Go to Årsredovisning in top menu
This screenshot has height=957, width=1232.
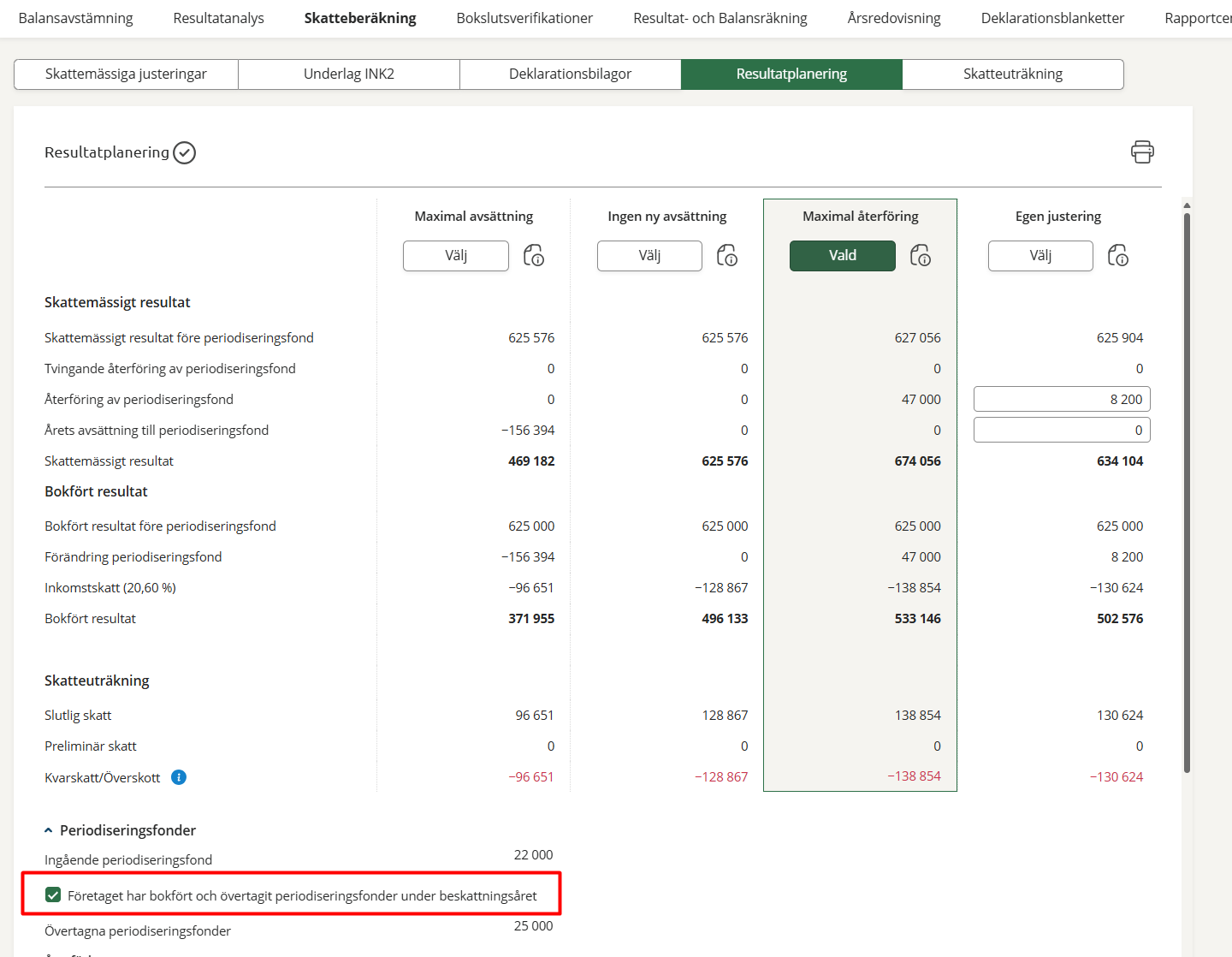893,18
